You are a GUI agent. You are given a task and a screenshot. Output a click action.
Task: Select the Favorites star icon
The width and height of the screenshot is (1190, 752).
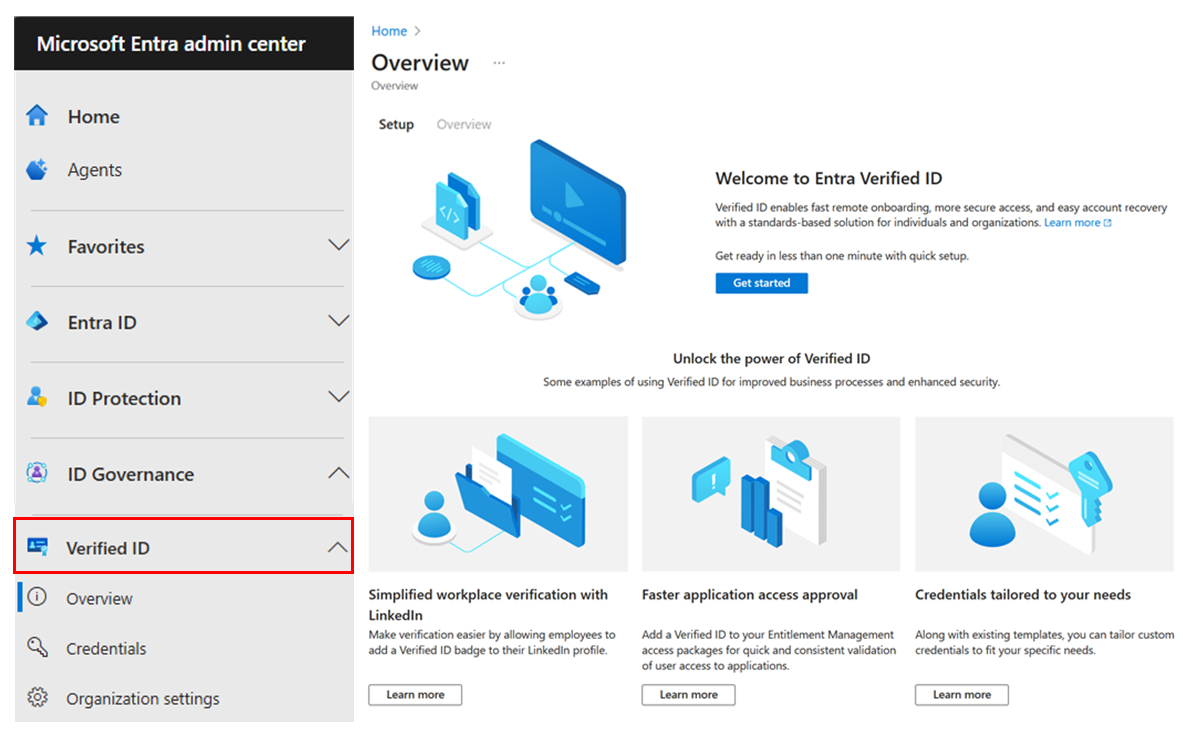[36, 246]
